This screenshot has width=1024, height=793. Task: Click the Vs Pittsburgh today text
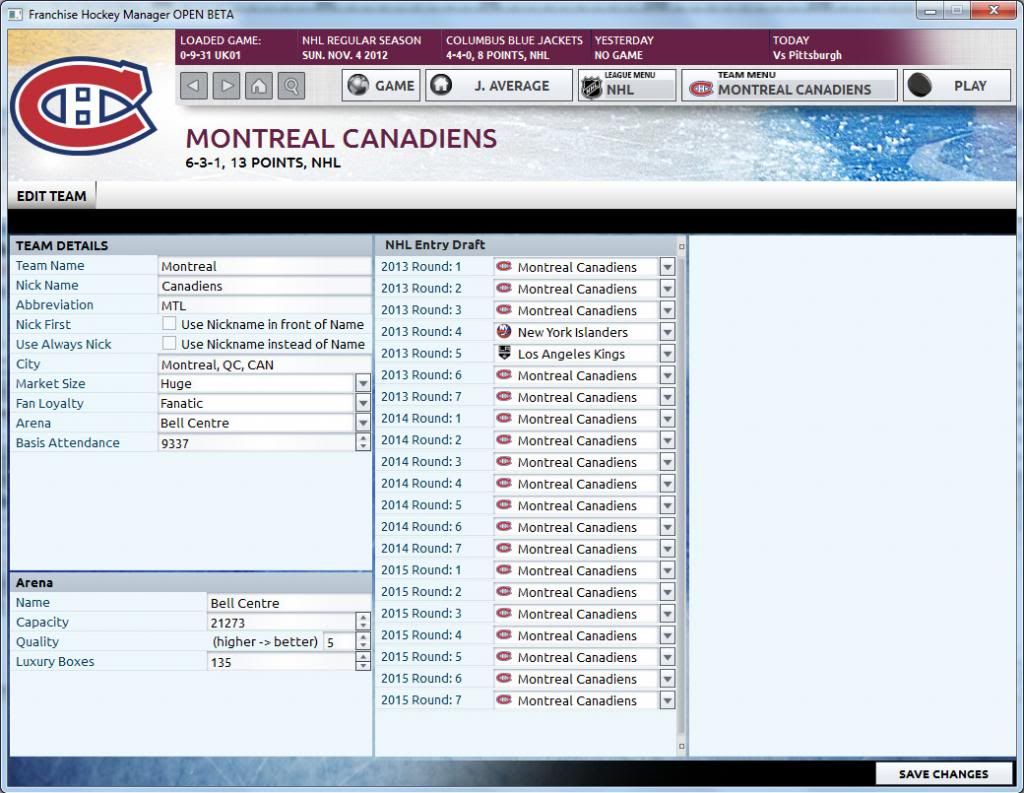coord(807,56)
